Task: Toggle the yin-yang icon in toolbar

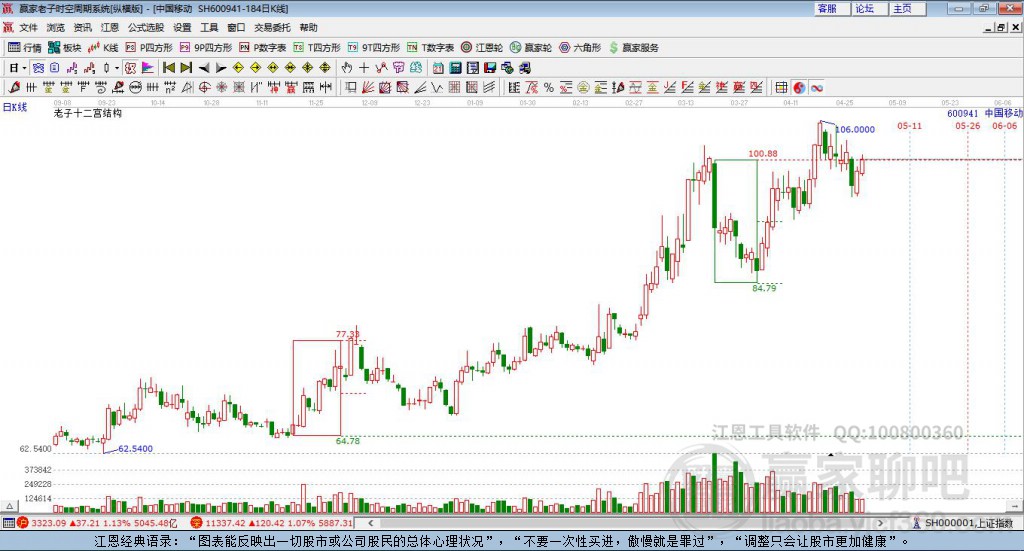Action: (x=799, y=87)
